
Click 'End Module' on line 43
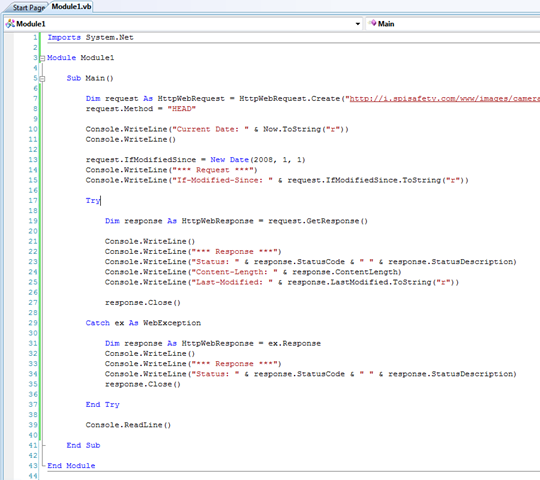click(x=71, y=466)
